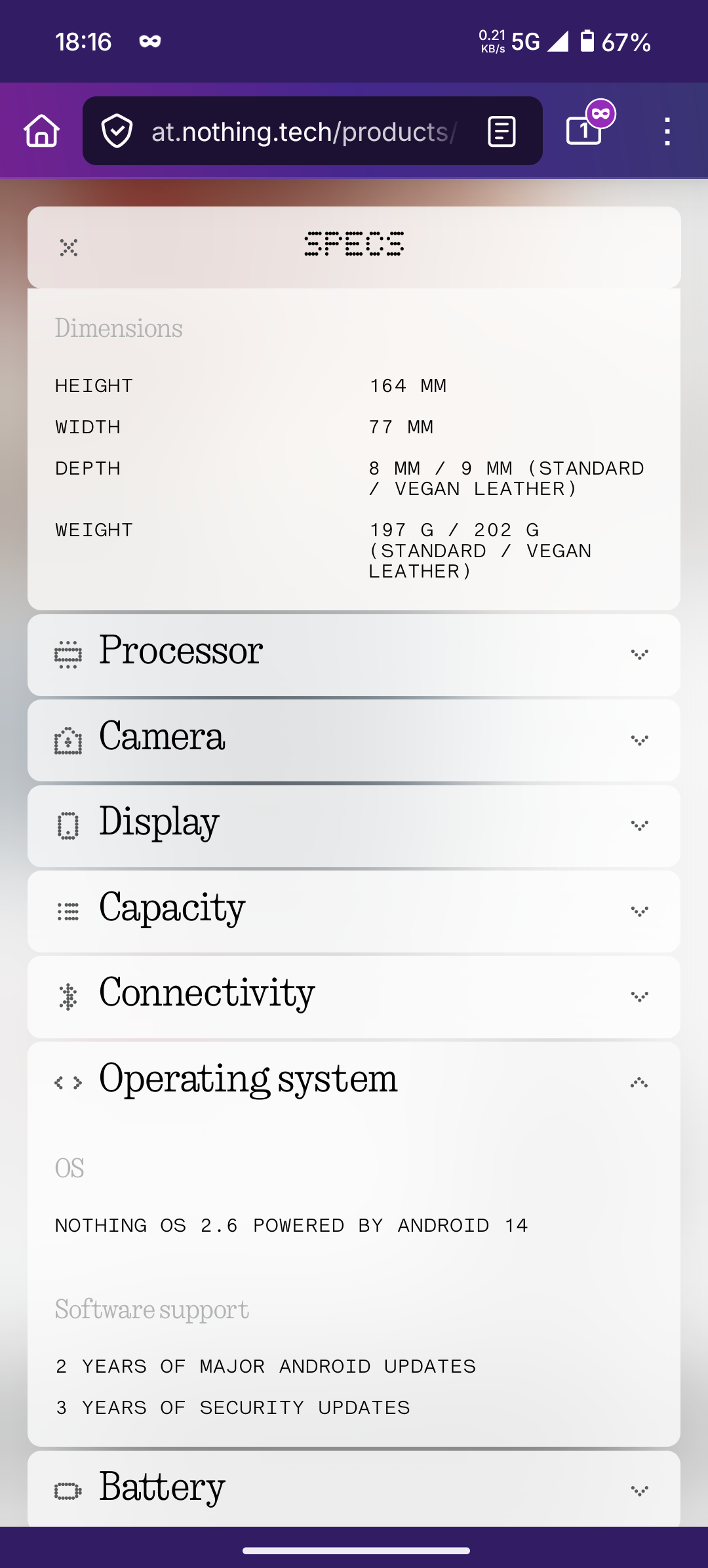The width and height of the screenshot is (708, 1568).
Task: Open the Connectivity section
Action: pyautogui.click(x=206, y=994)
